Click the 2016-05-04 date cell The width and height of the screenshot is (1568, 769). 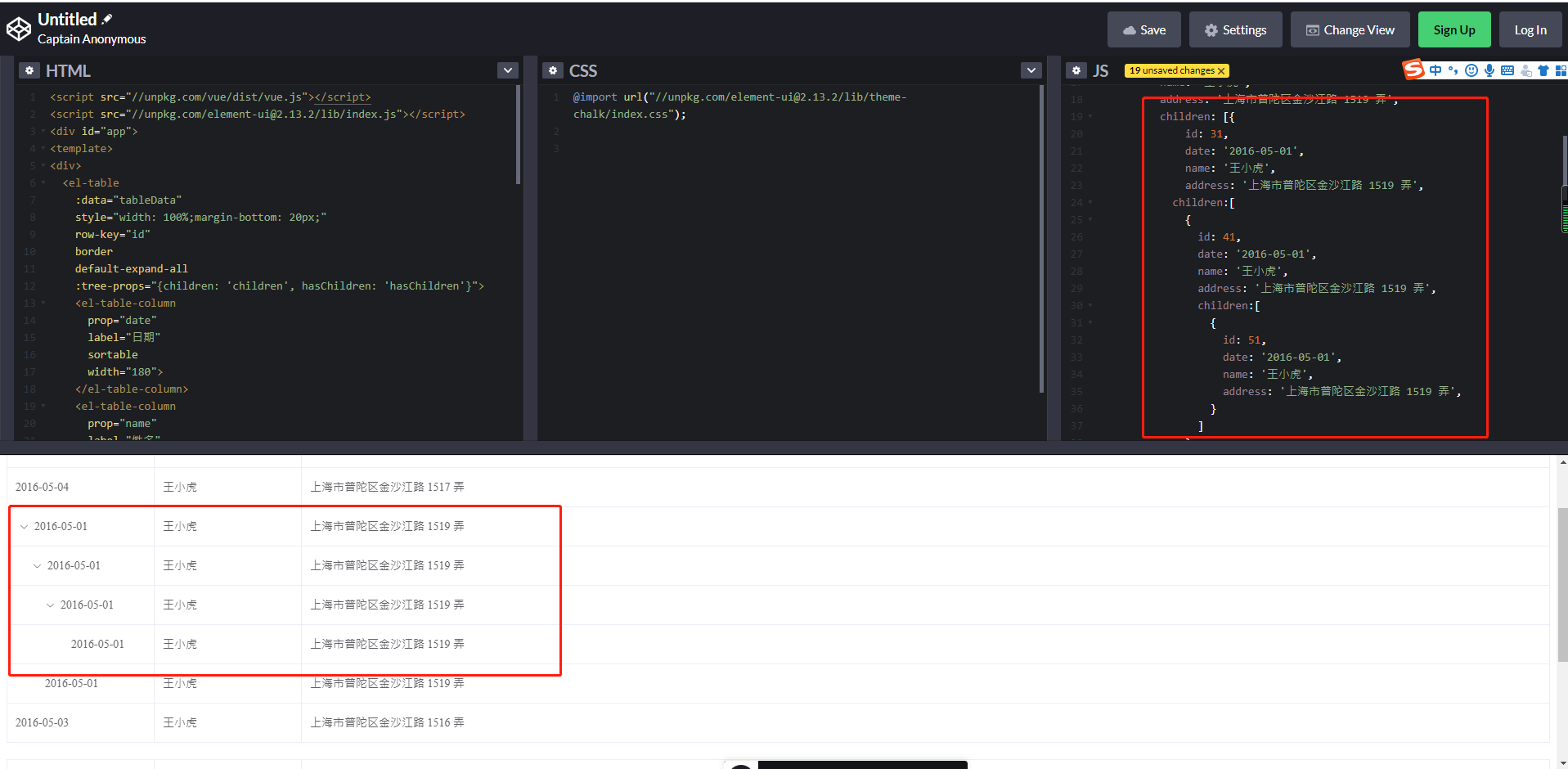click(x=80, y=487)
